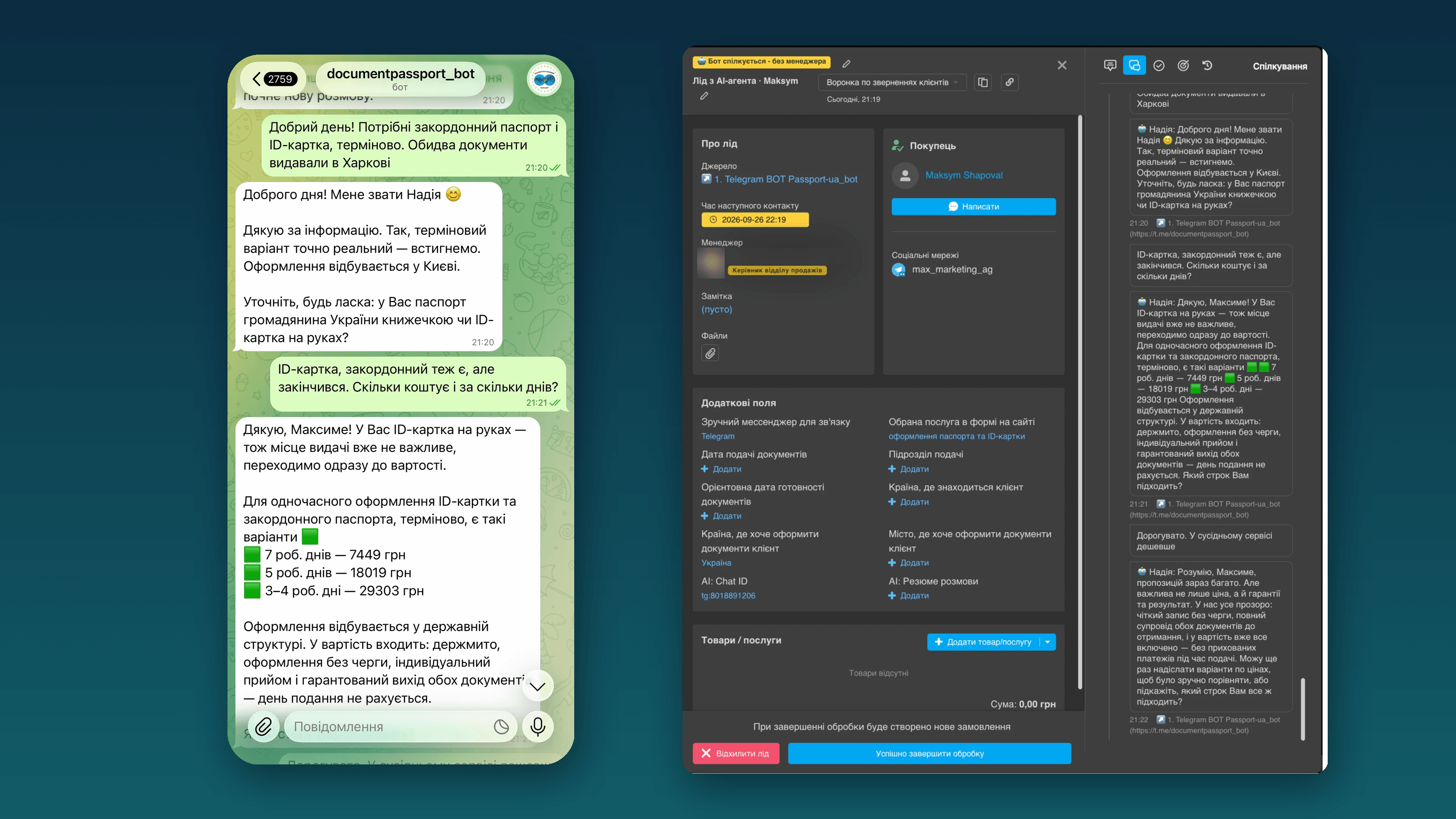Add Дата подачі документів value

coord(721,469)
